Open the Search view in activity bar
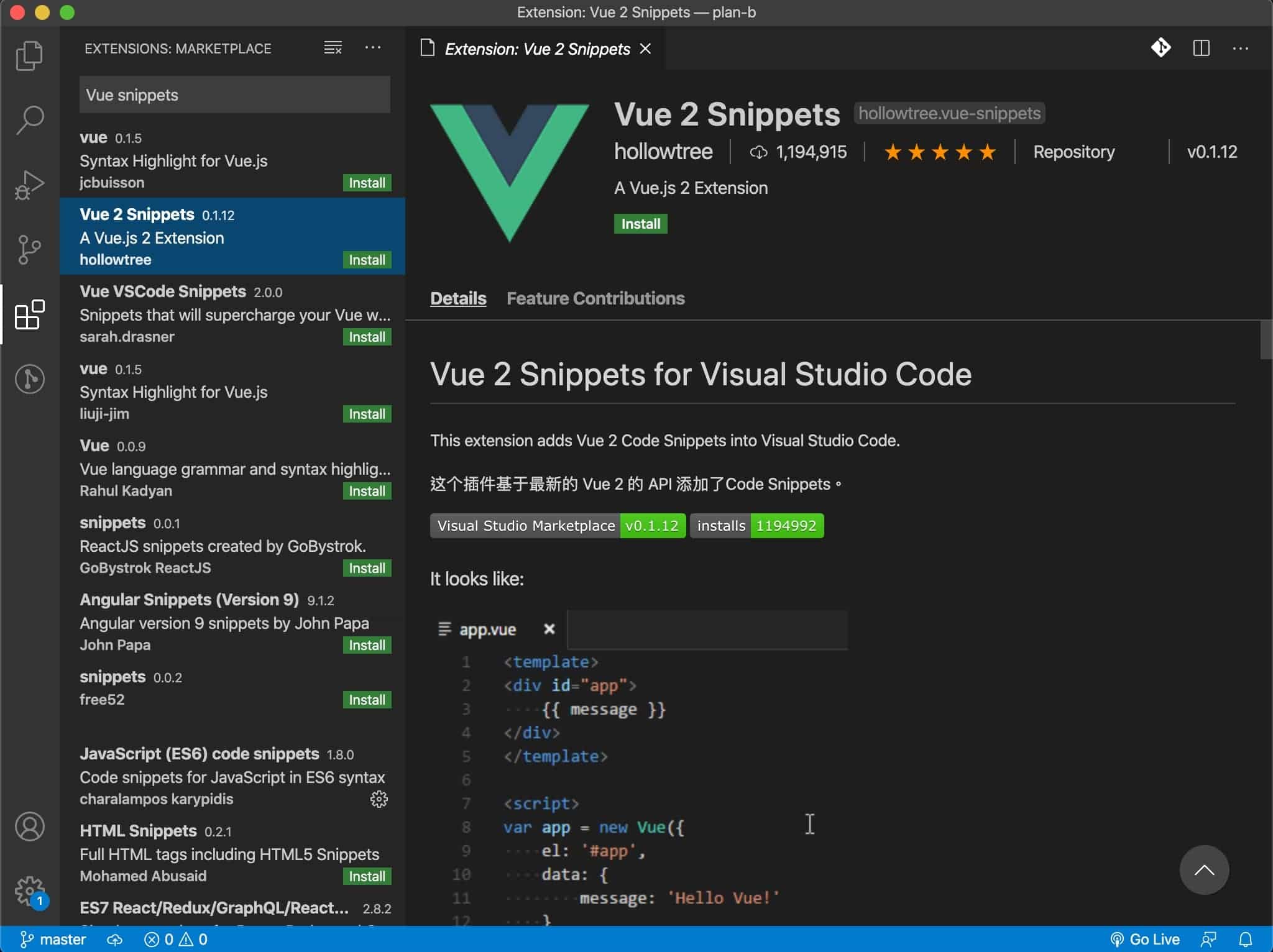Image resolution: width=1273 pixels, height=952 pixels. coord(29,119)
